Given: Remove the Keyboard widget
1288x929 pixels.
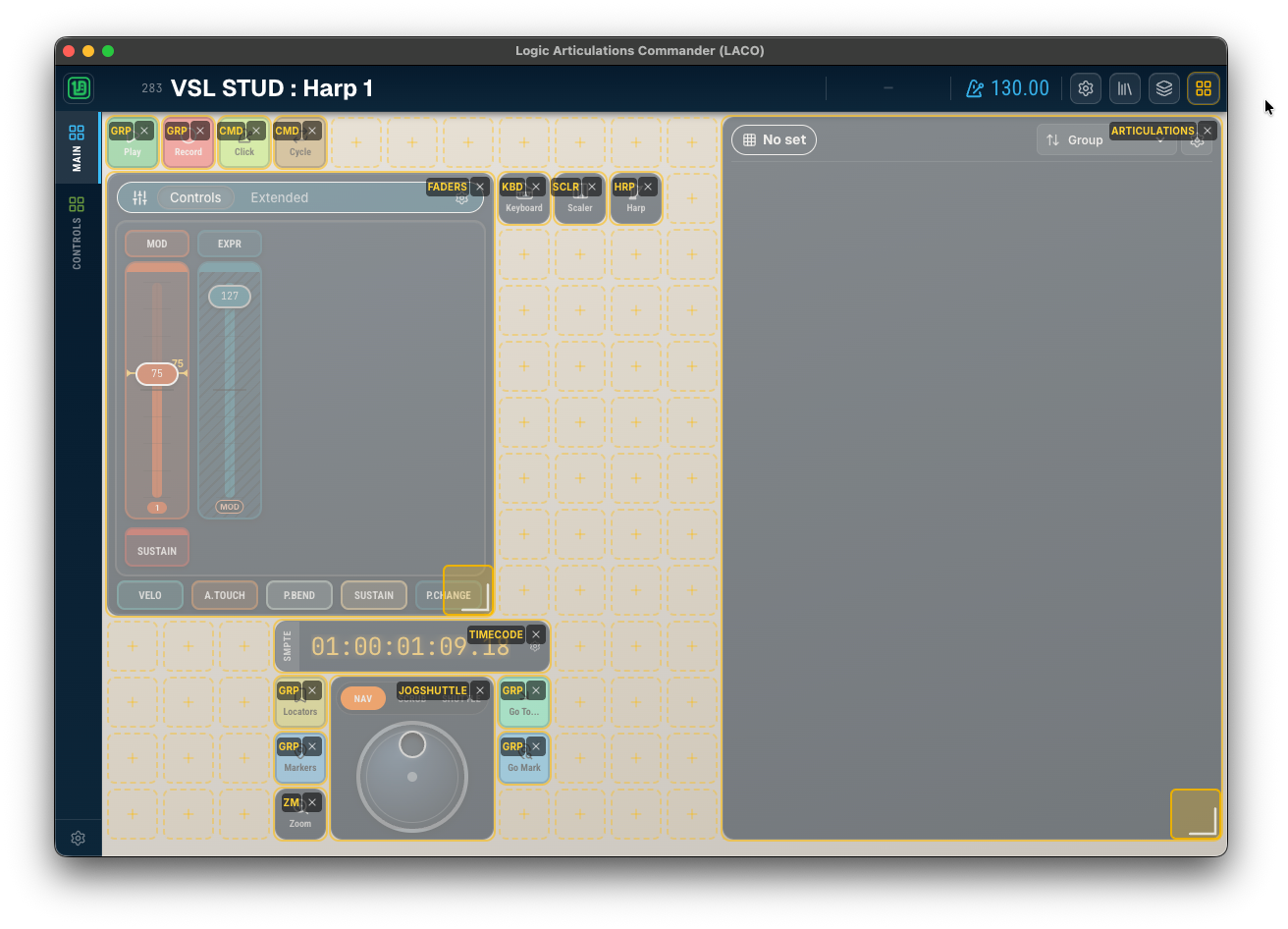Looking at the screenshot, I should (x=536, y=187).
